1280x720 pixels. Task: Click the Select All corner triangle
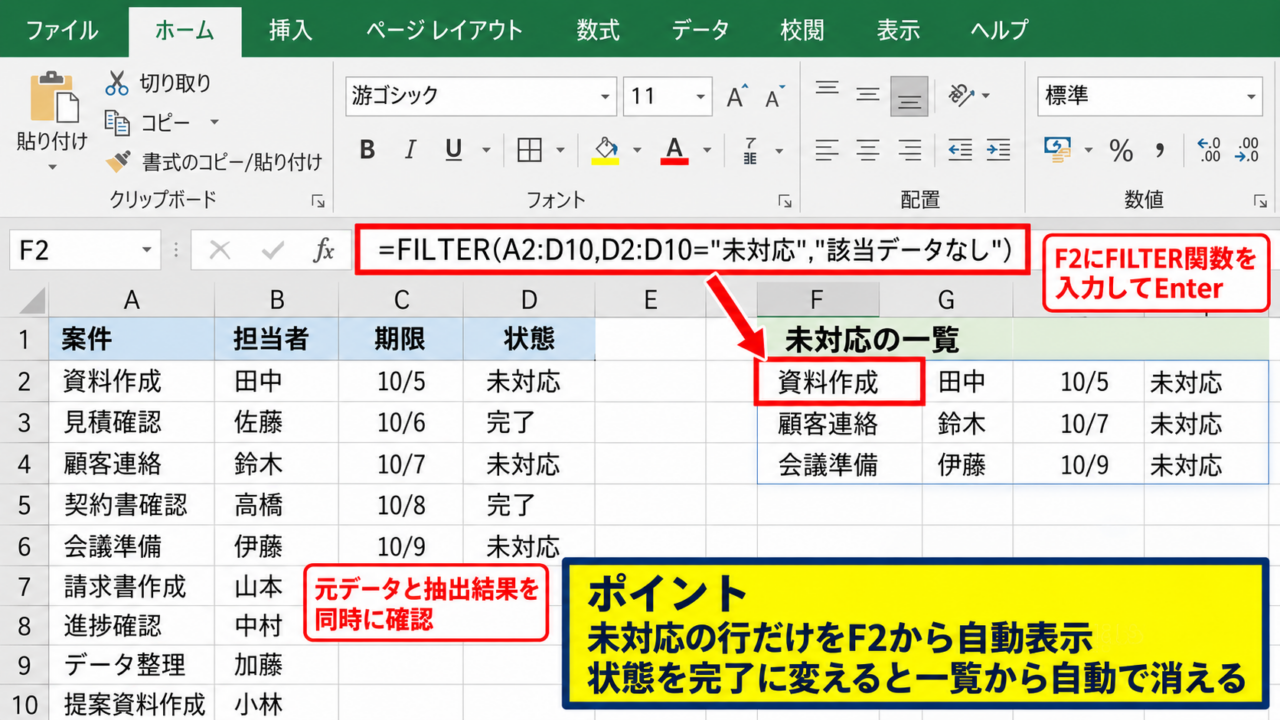[x=31, y=299]
